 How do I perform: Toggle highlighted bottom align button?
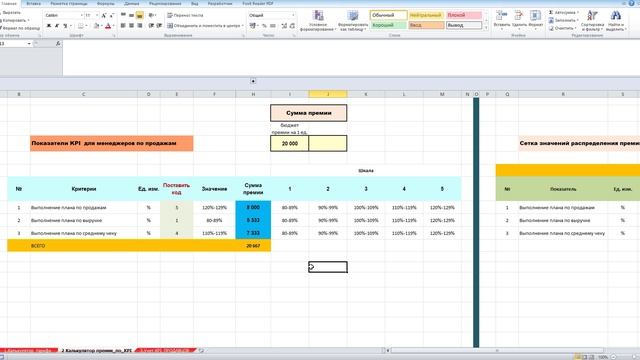[140, 15]
